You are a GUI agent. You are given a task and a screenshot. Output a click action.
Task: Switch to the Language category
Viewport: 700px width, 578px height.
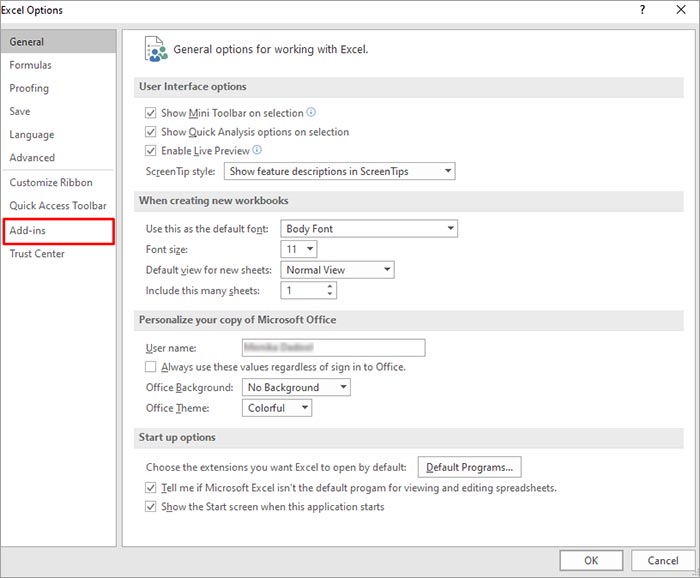58,135
